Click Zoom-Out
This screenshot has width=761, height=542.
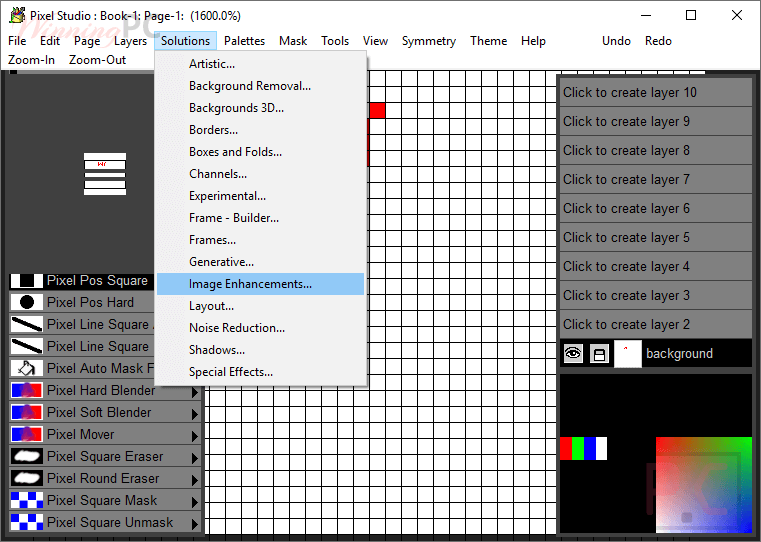[97, 60]
